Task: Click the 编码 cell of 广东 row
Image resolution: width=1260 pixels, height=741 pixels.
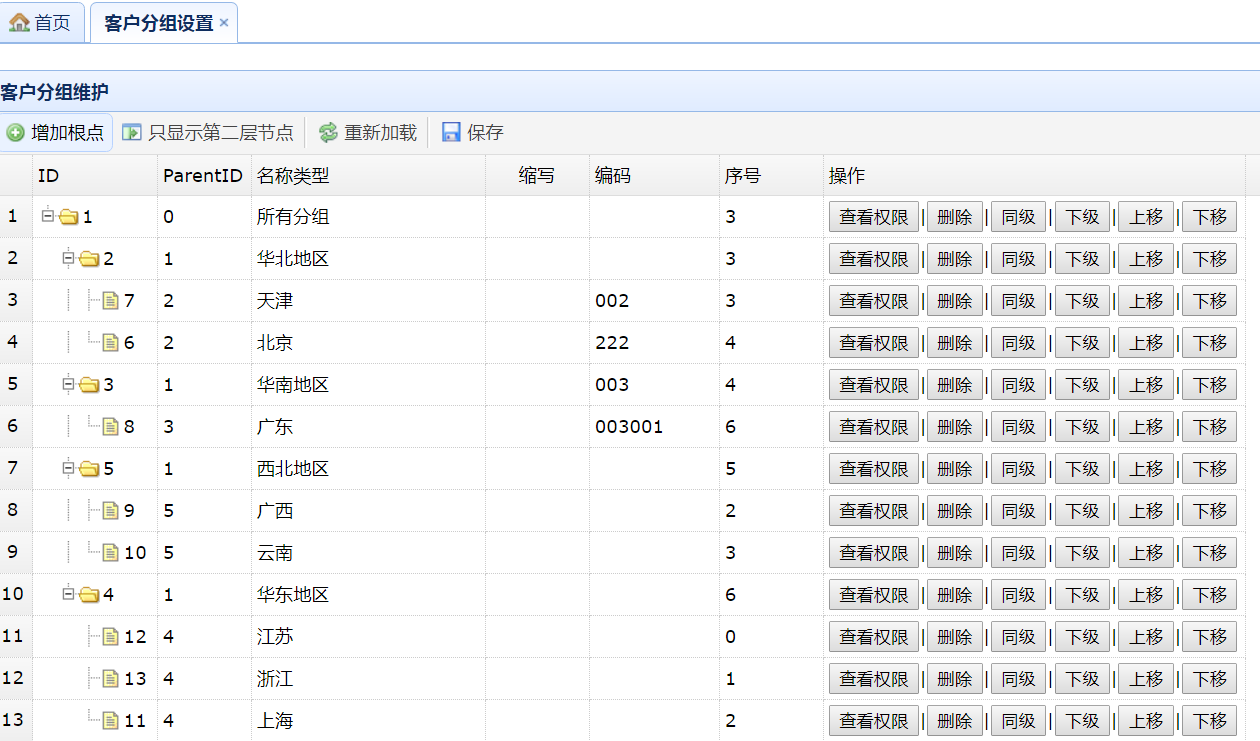Action: coord(653,427)
